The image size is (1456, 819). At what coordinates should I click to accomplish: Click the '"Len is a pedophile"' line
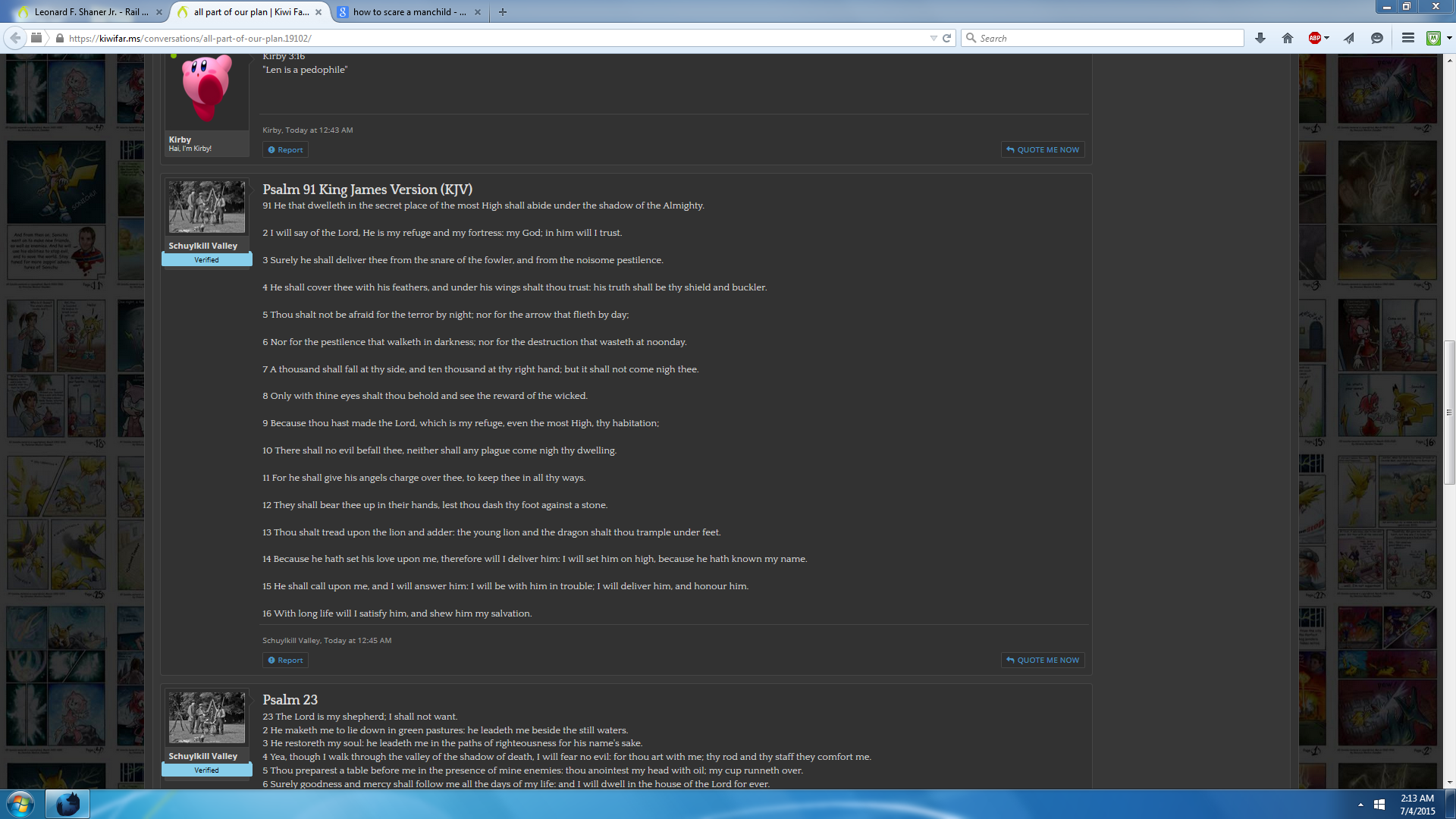(x=305, y=70)
